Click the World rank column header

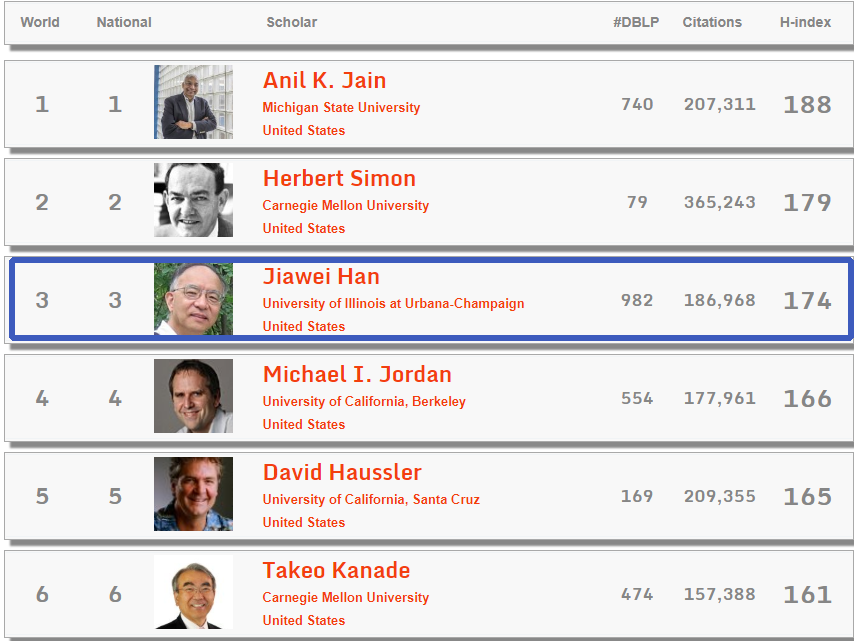tap(40, 22)
